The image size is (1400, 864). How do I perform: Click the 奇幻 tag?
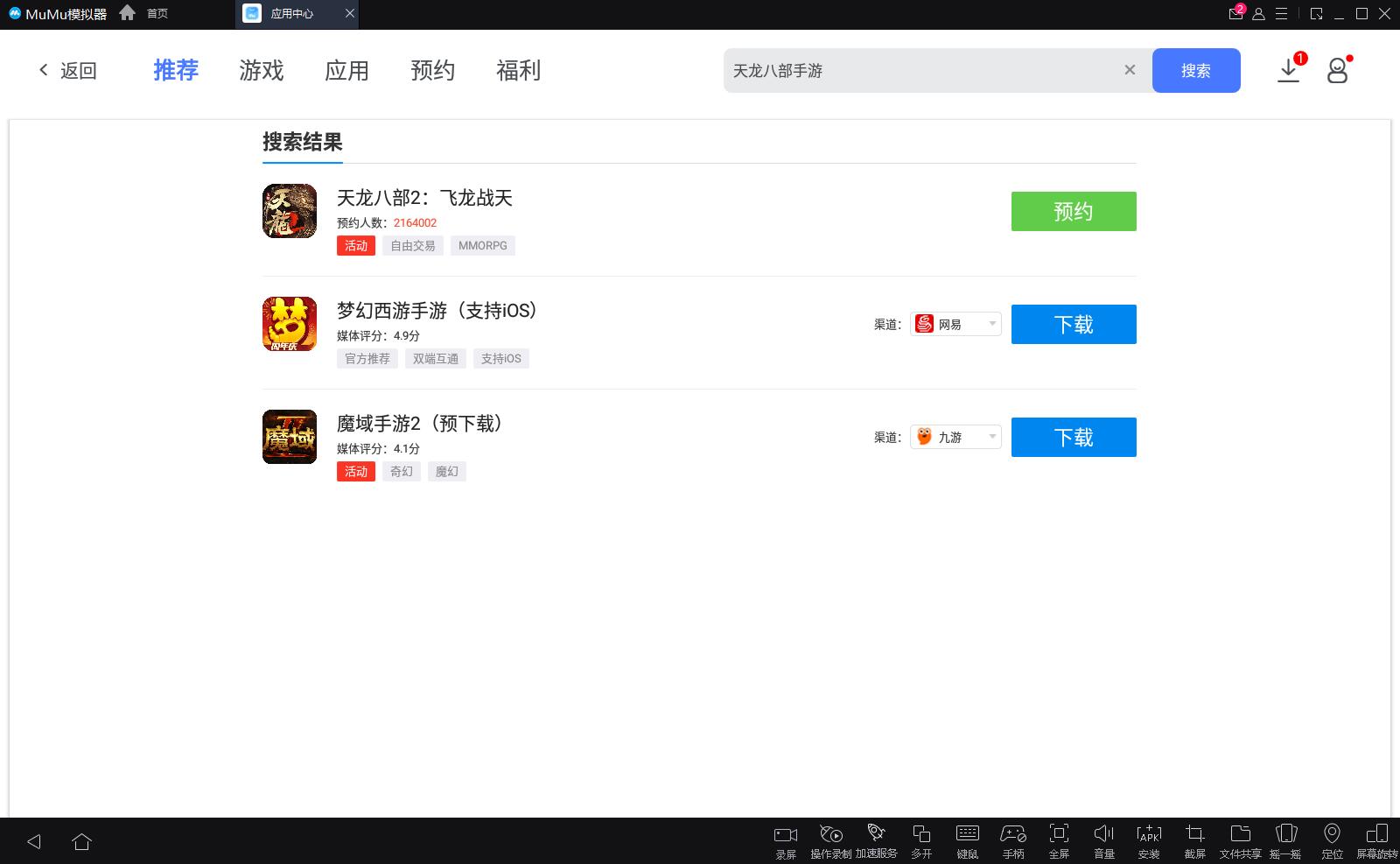pos(402,472)
